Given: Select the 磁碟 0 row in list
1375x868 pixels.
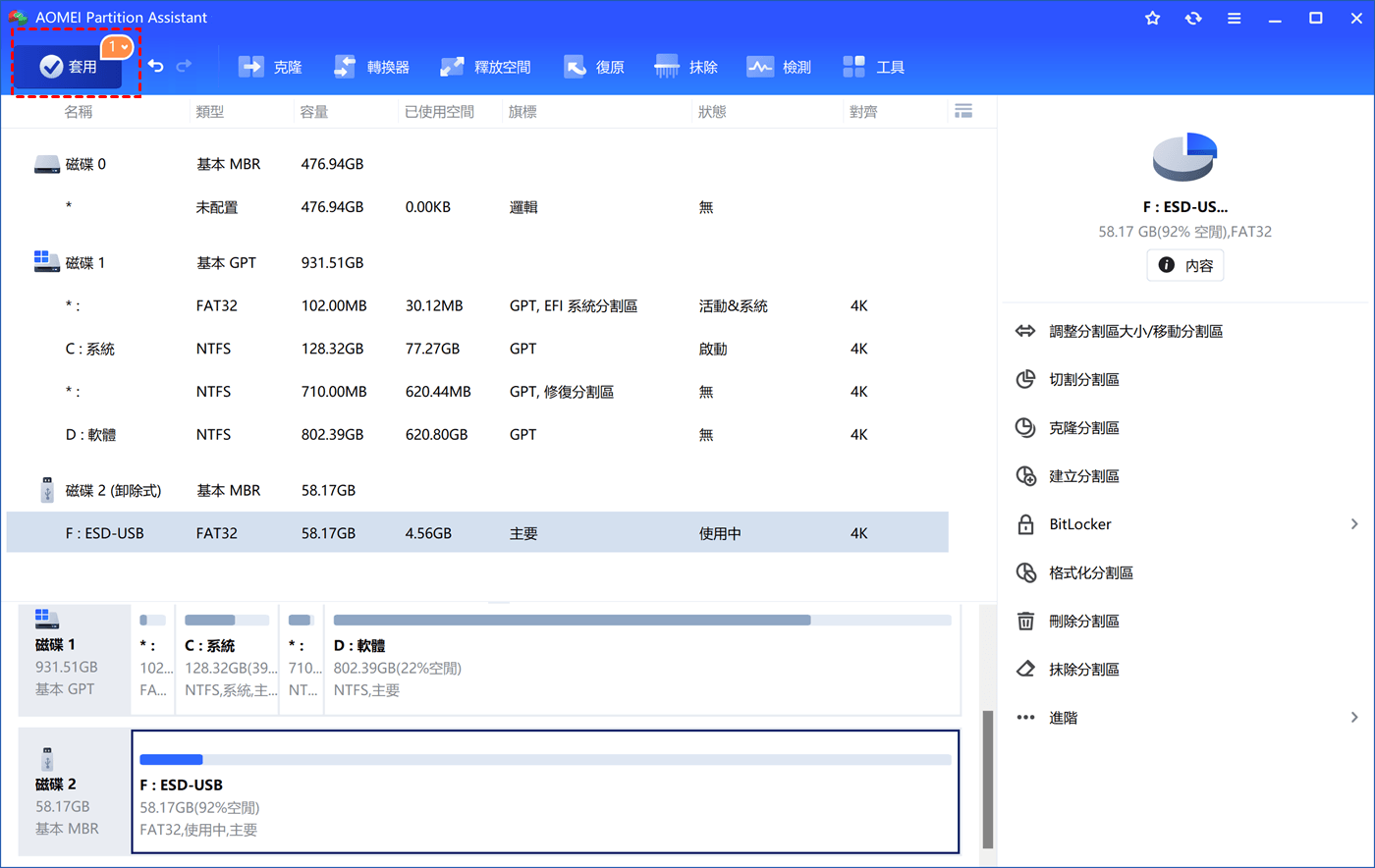Looking at the screenshot, I should click(x=477, y=164).
